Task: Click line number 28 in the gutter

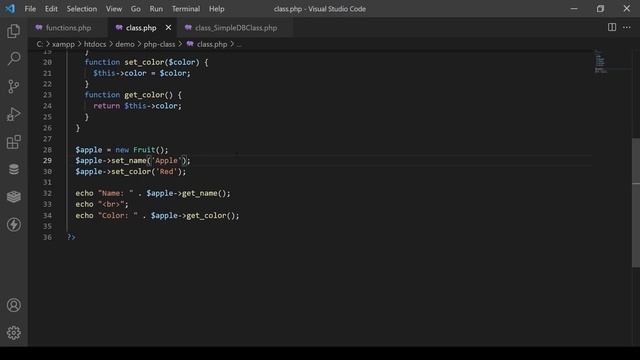Action: point(47,150)
